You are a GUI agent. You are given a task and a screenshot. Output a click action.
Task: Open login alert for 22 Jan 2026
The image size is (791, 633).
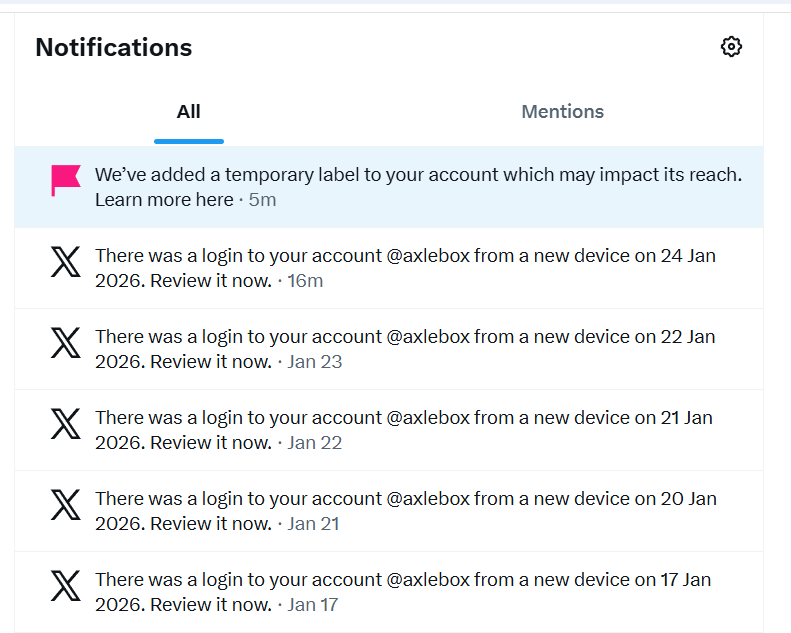389,349
